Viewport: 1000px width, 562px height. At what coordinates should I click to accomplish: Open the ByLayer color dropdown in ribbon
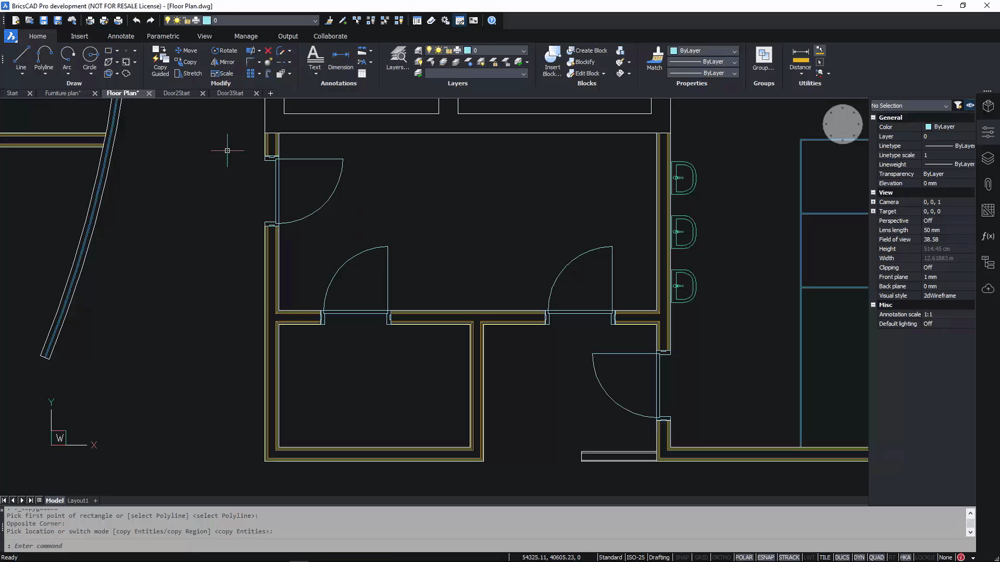click(704, 50)
